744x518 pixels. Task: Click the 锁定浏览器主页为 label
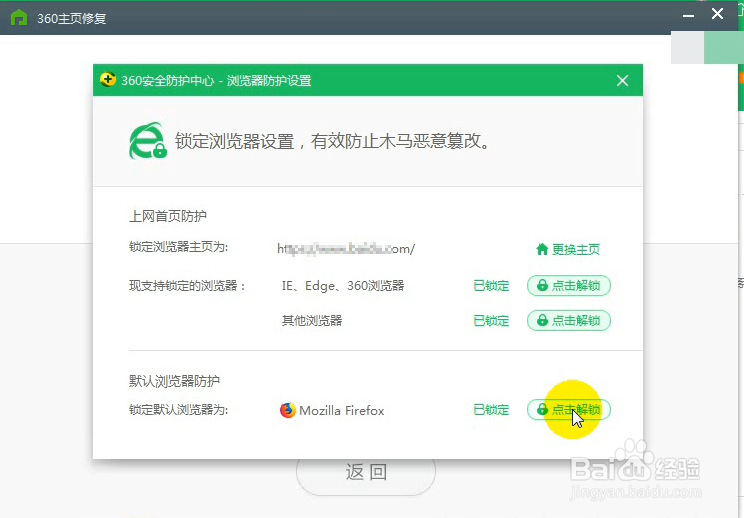click(178, 247)
